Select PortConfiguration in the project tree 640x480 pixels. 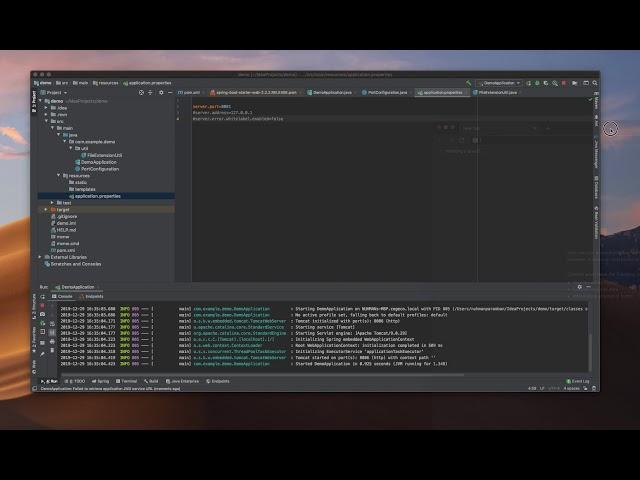pos(97,169)
